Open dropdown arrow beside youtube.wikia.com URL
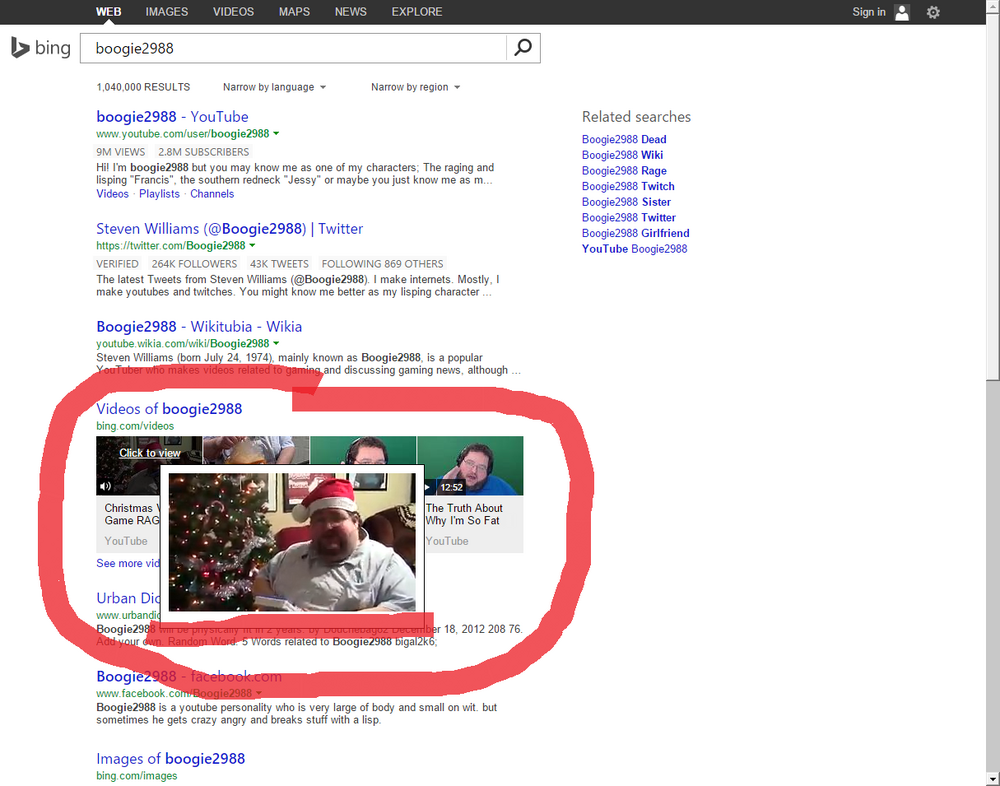The width and height of the screenshot is (1000, 786). [276, 343]
